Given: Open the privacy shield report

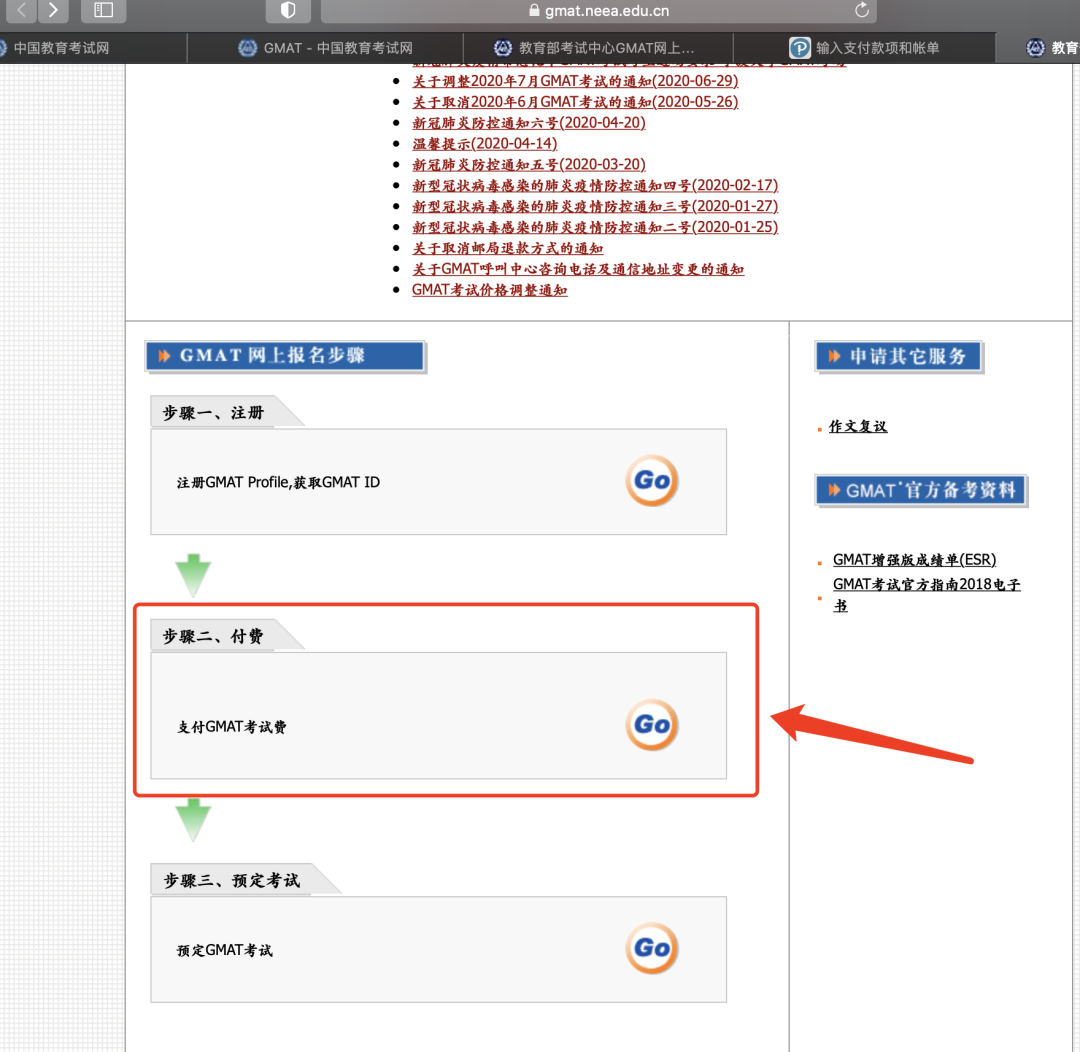Looking at the screenshot, I should pos(288,10).
